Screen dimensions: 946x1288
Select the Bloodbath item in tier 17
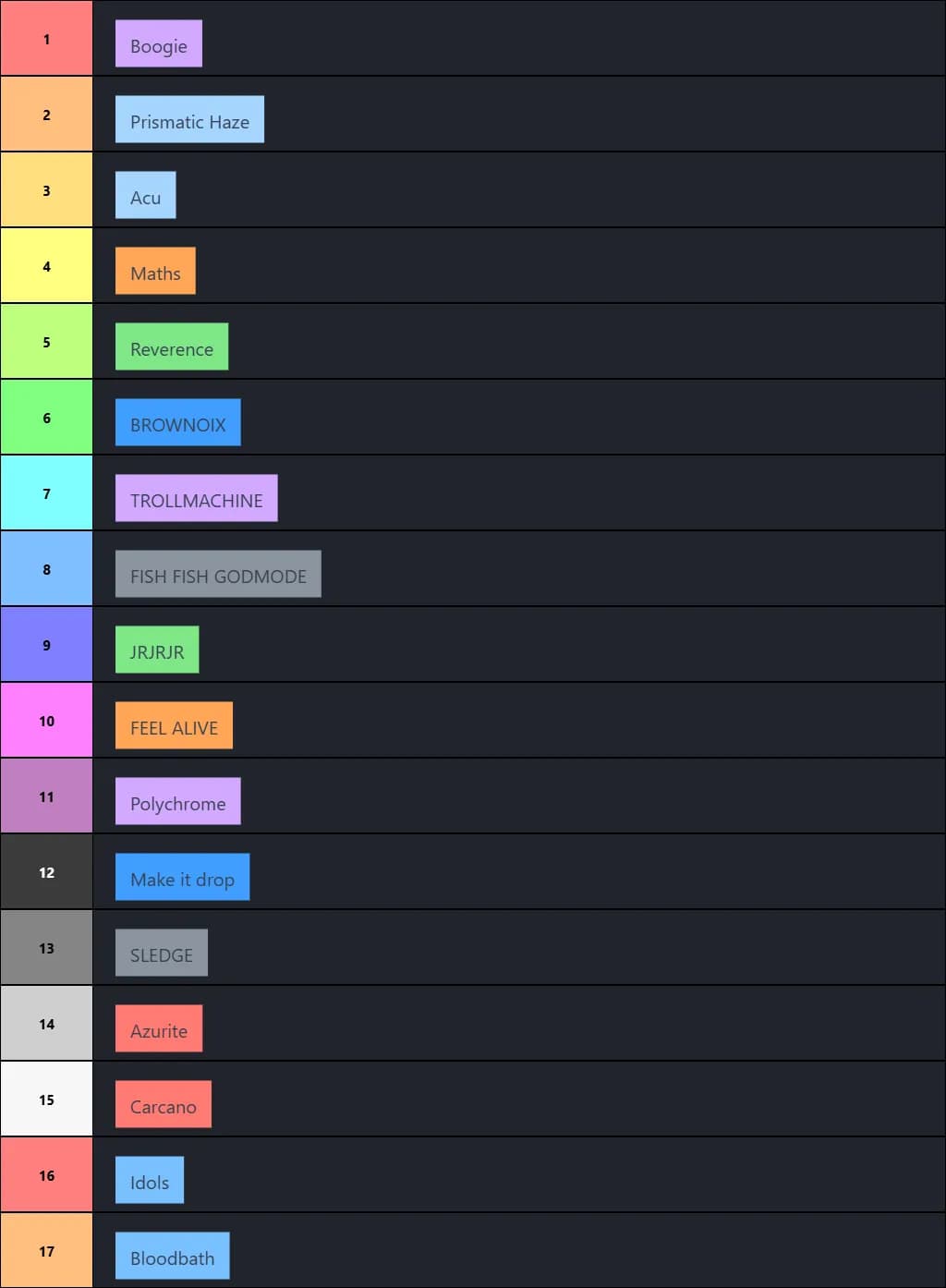click(x=172, y=1255)
